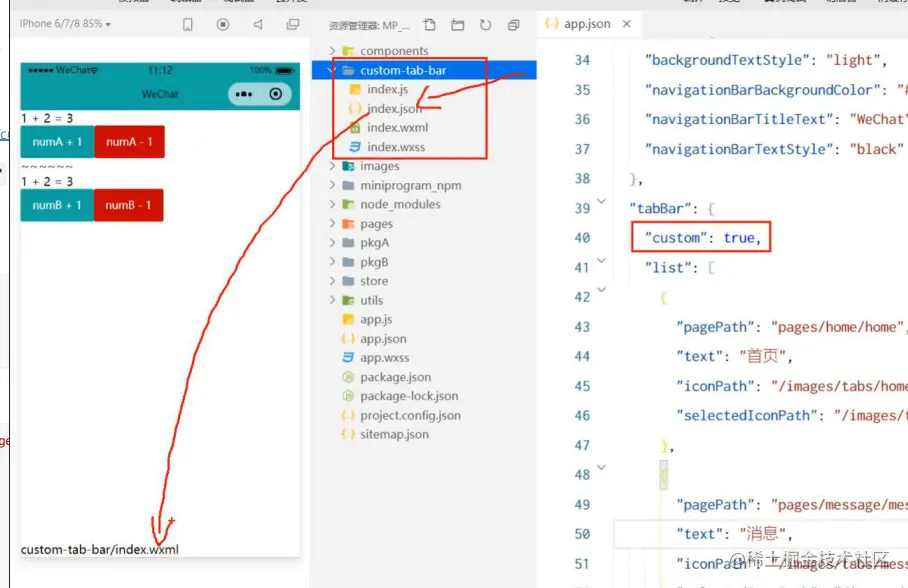Click the "navigationBarTextStyle" key on line 37
This screenshot has width=908, height=588.
(738, 149)
